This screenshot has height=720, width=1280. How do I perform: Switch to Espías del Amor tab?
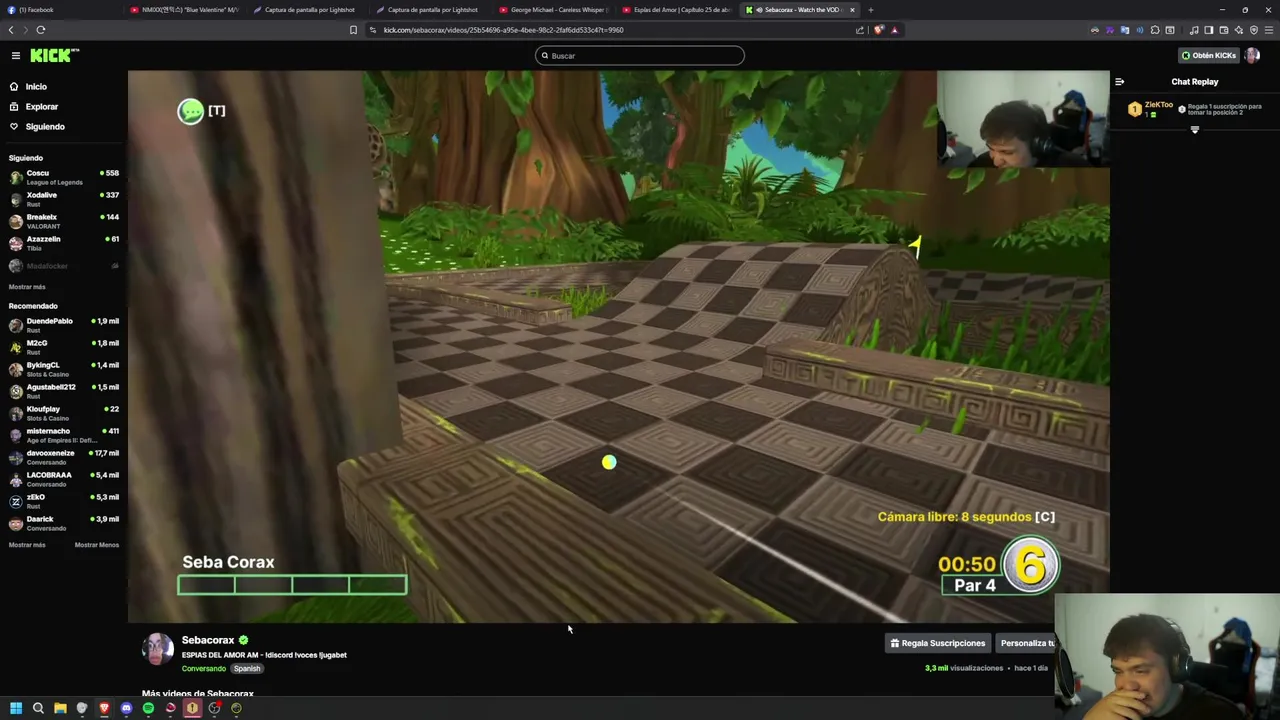point(676,10)
